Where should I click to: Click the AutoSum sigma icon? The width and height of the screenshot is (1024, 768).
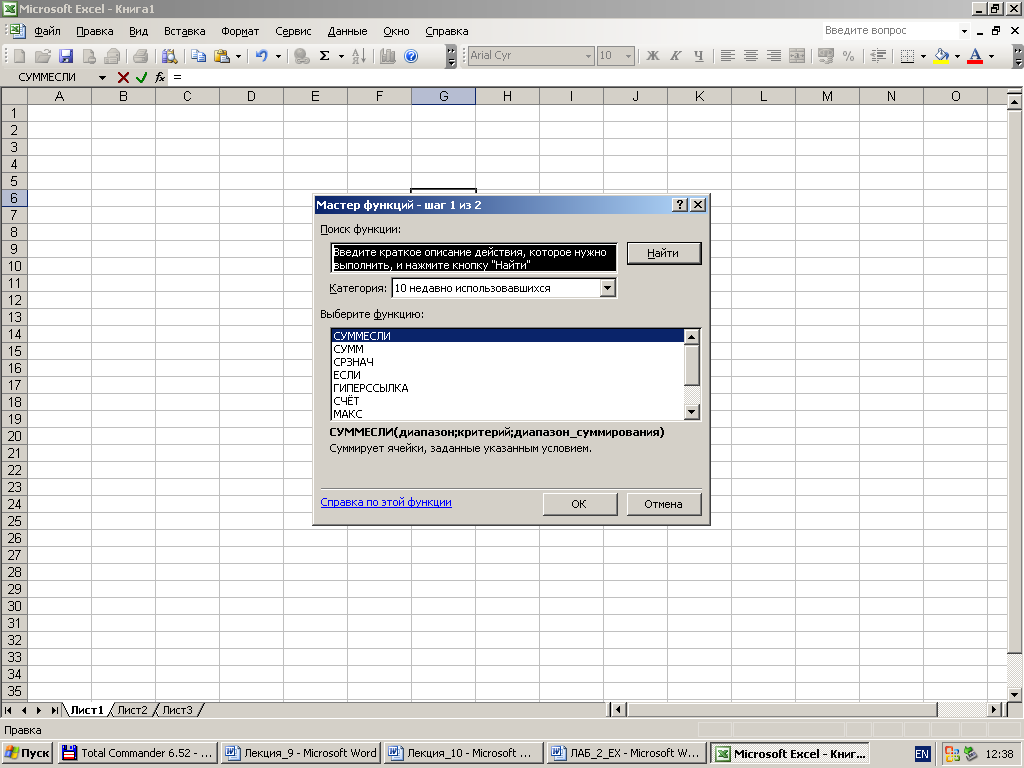[325, 56]
